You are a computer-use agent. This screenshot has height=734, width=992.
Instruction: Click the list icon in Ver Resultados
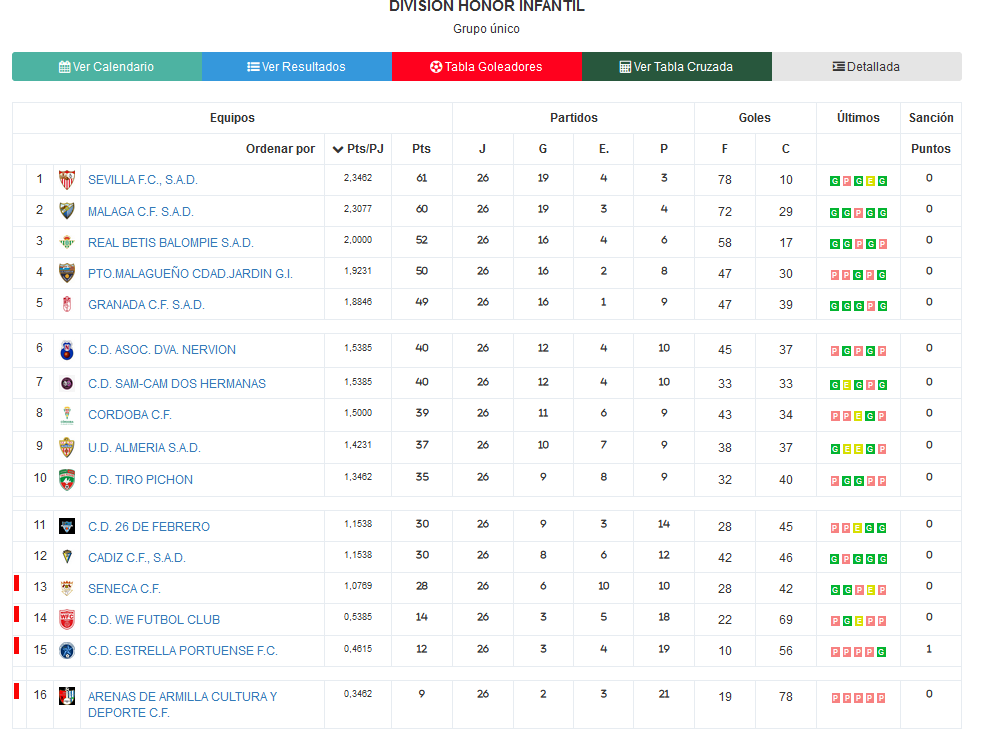[x=253, y=66]
